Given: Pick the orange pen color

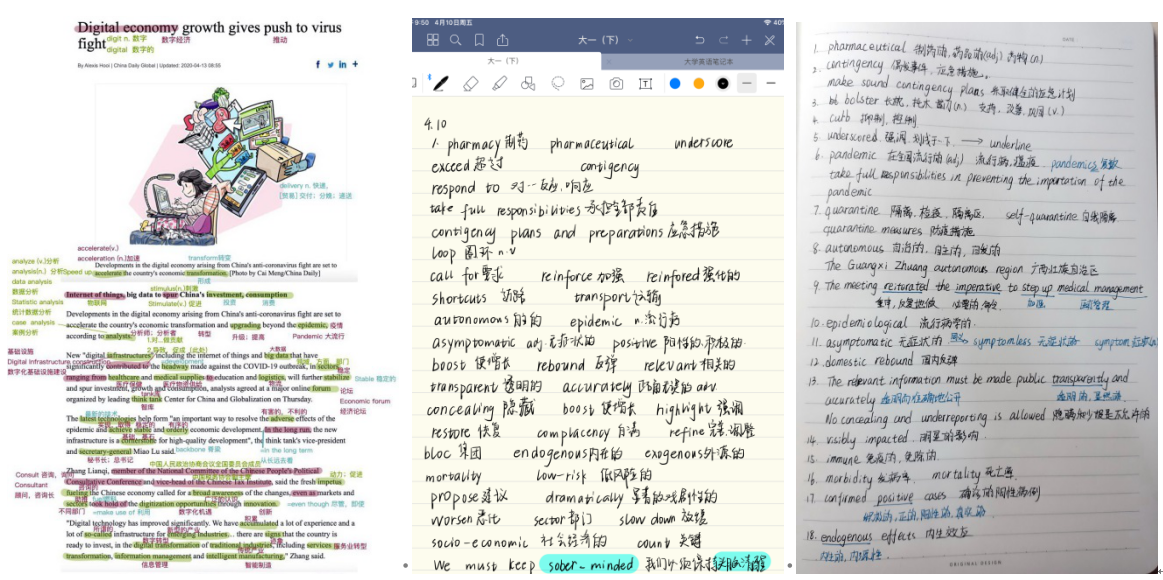Looking at the screenshot, I should click(x=699, y=83).
